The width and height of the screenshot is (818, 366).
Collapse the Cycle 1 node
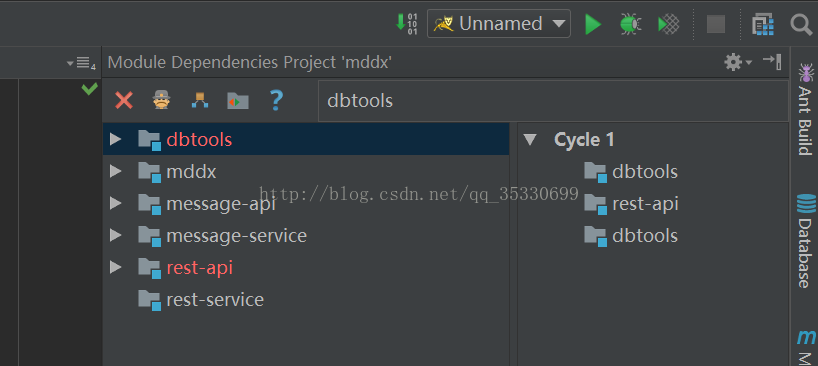tap(530, 139)
